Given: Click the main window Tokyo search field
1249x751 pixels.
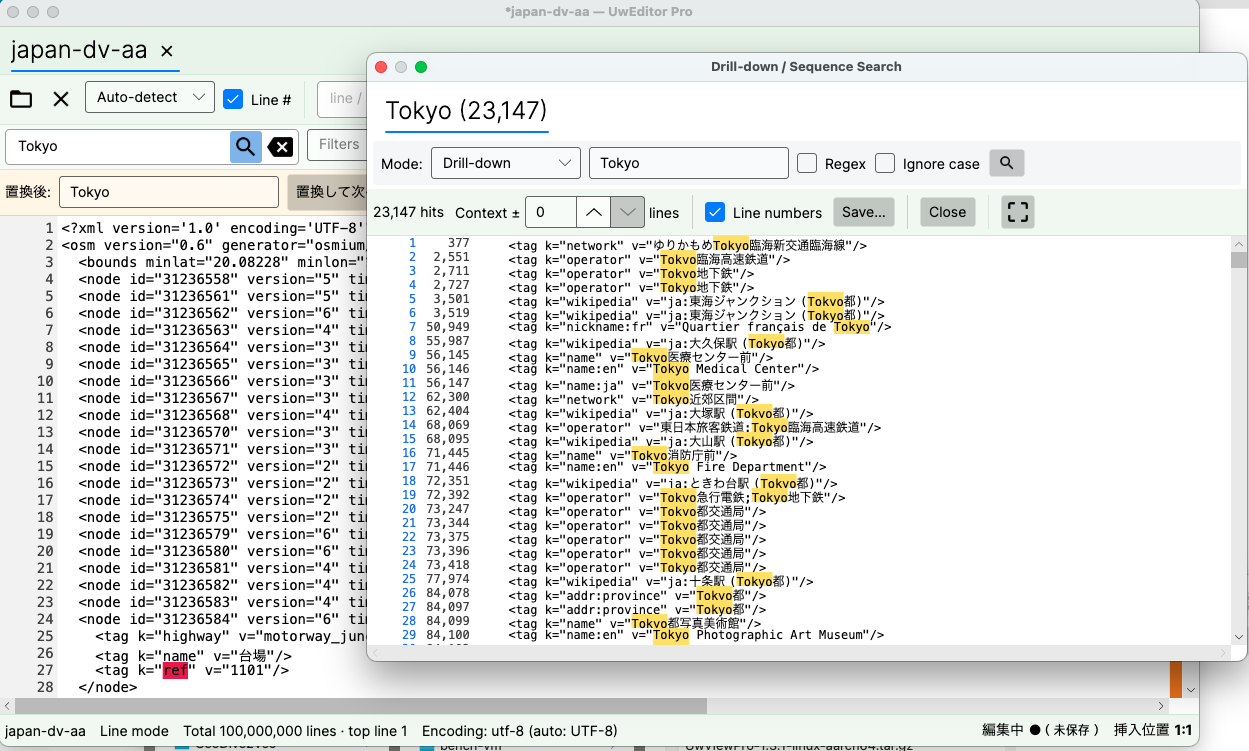Looking at the screenshot, I should [119, 146].
